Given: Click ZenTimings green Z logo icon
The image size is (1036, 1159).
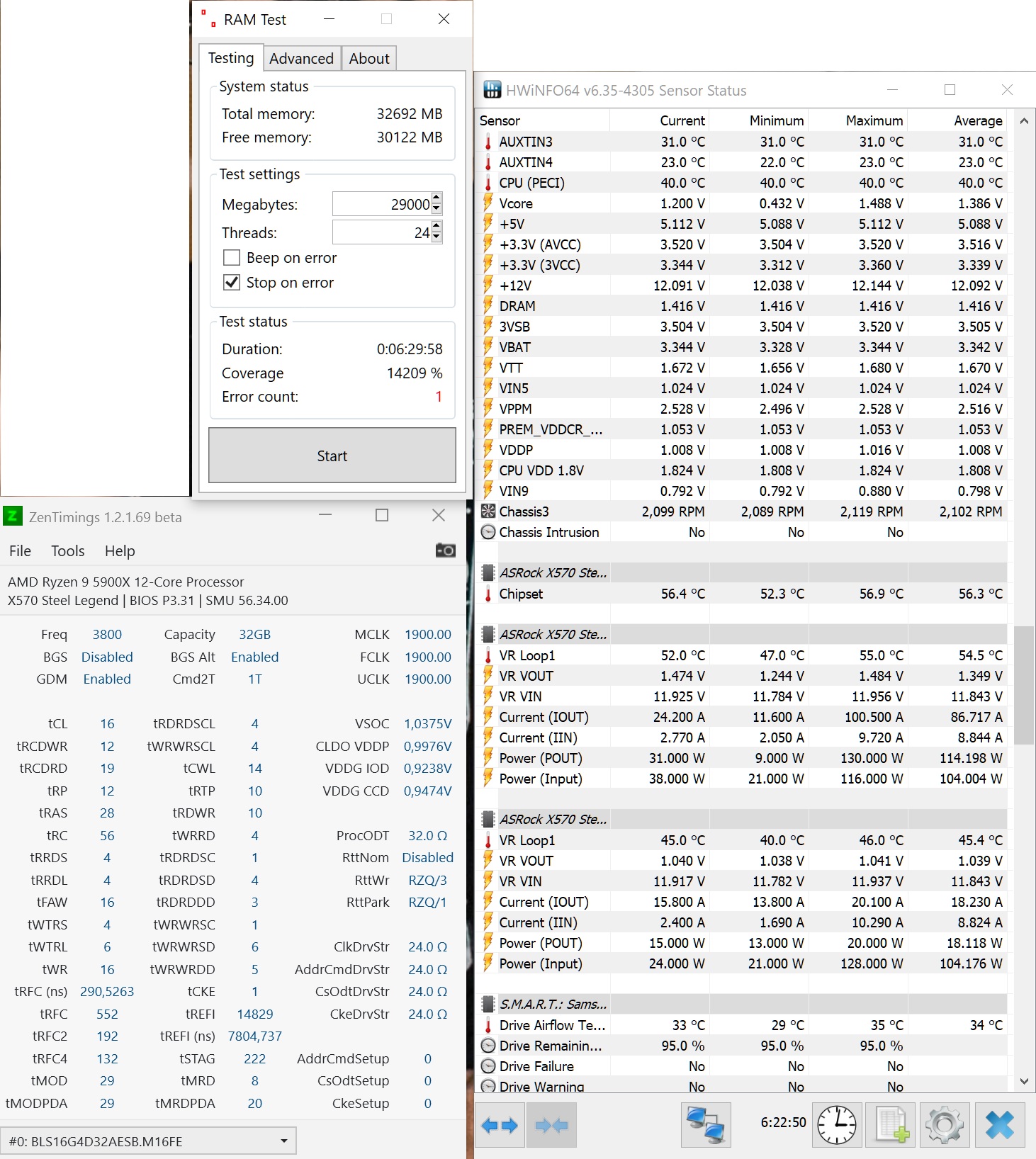Looking at the screenshot, I should (13, 516).
